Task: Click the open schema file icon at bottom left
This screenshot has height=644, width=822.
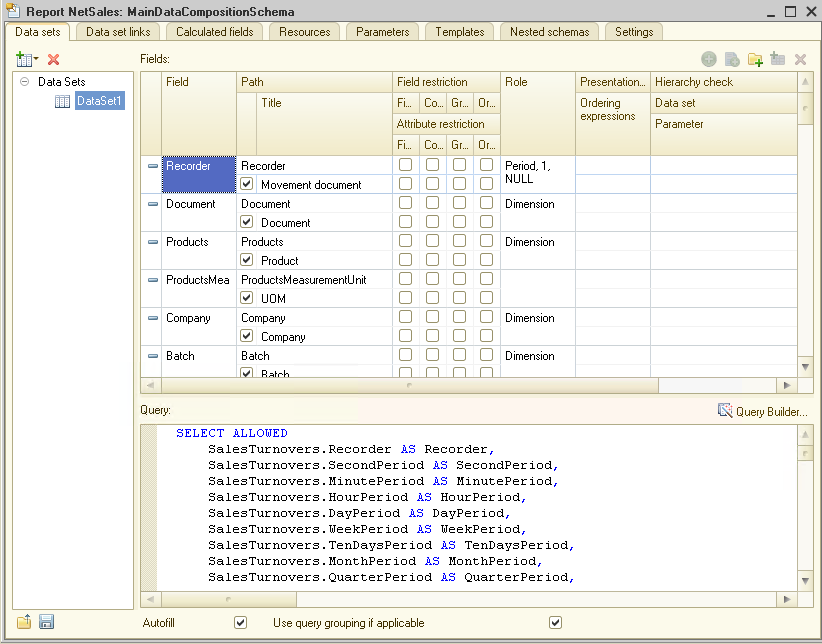Action: tap(24, 622)
